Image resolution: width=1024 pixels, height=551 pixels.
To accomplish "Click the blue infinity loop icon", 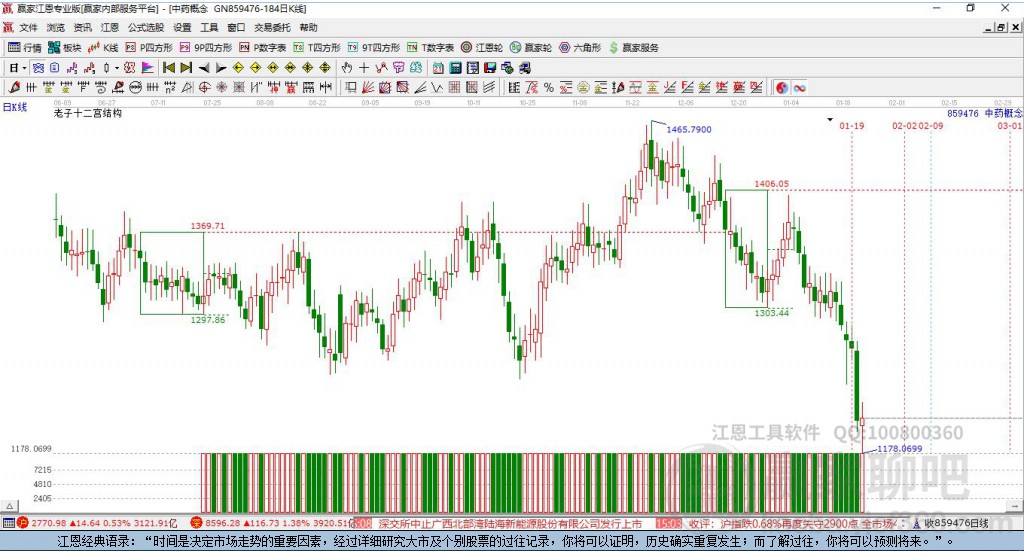I will 800,88.
